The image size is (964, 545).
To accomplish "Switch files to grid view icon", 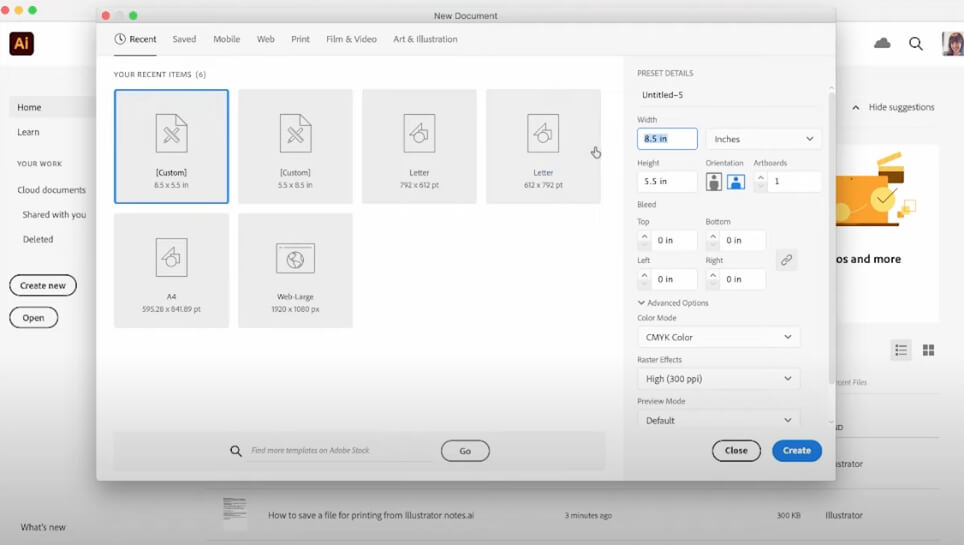I will pyautogui.click(x=928, y=350).
